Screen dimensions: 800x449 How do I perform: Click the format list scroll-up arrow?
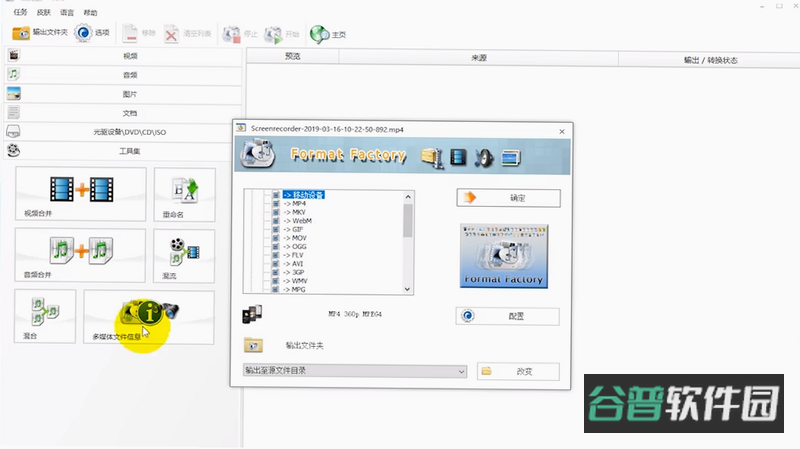pos(408,197)
